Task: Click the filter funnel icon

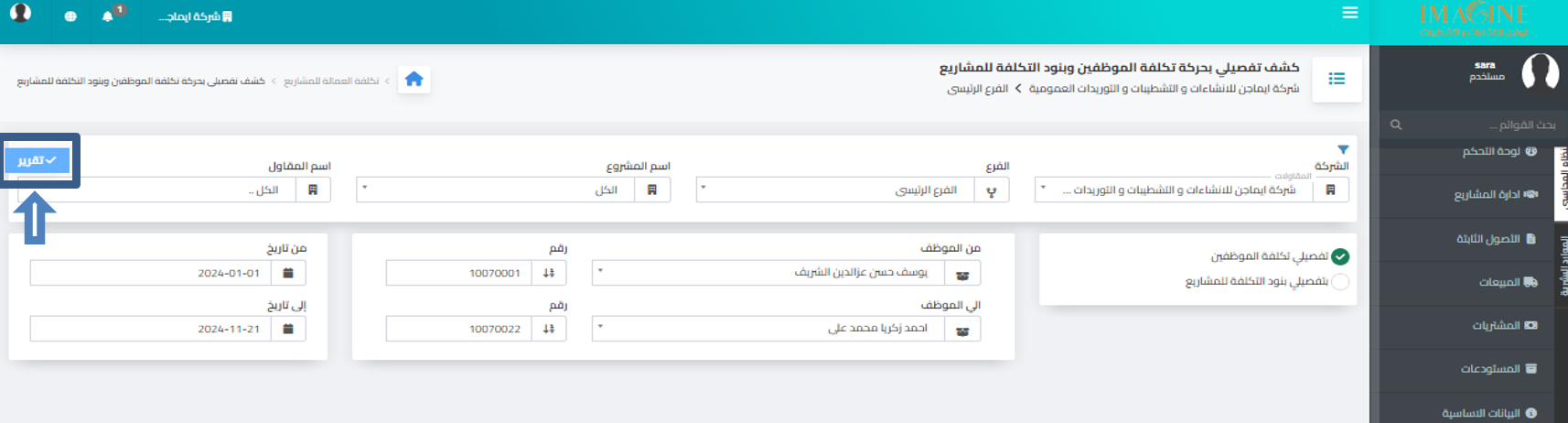Action: [1343, 149]
